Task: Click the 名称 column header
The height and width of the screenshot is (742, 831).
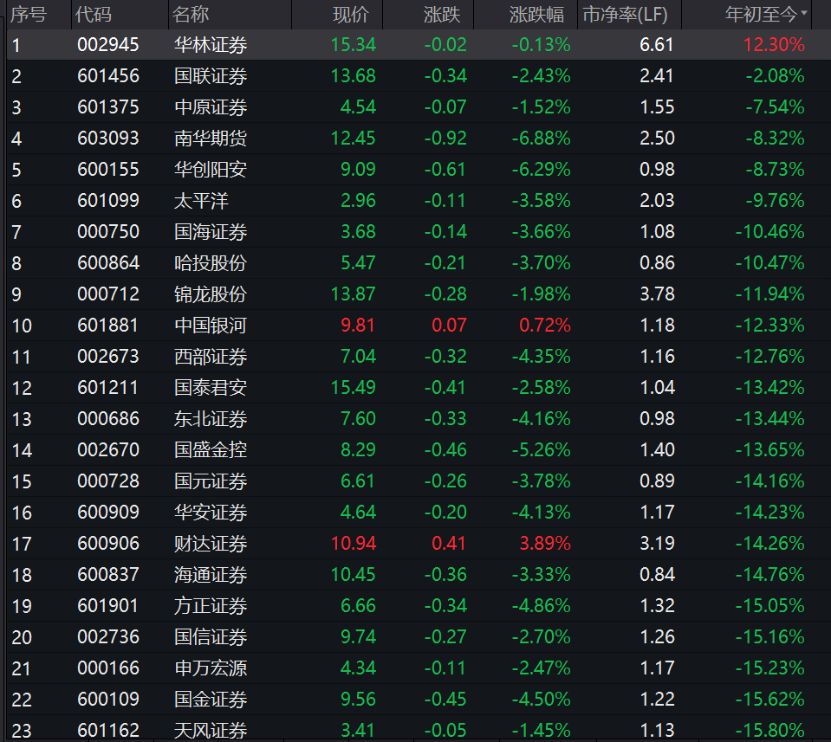Action: click(x=191, y=14)
